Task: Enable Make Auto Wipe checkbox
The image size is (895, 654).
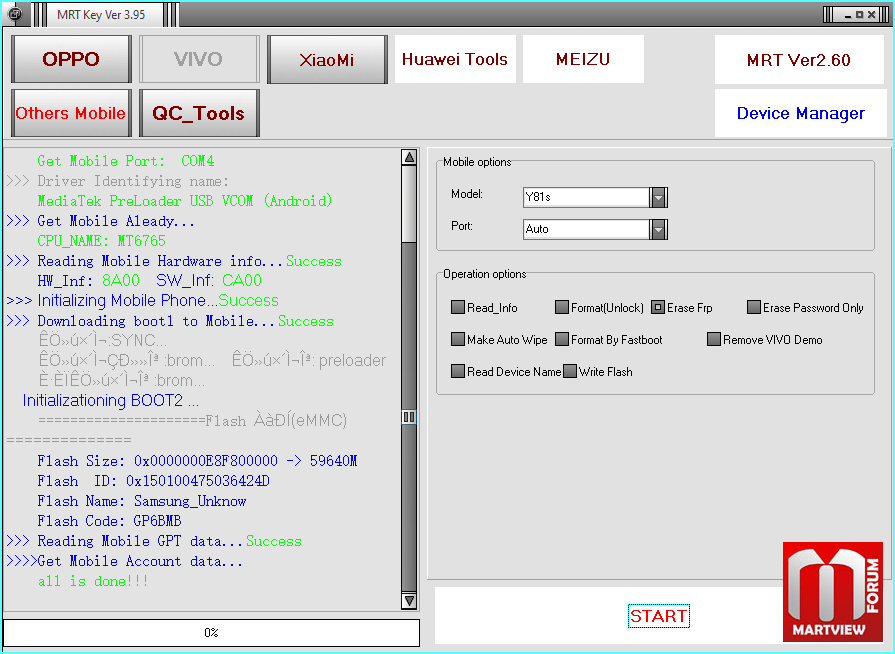Action: [x=458, y=339]
